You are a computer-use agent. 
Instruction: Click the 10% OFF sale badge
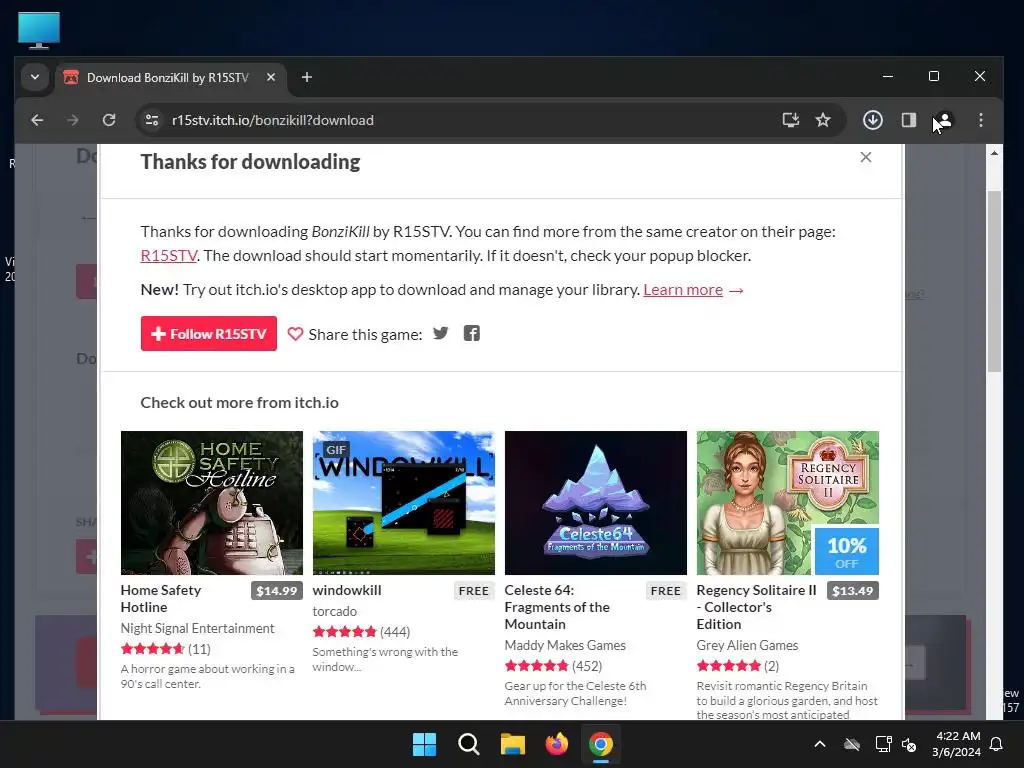[846, 551]
